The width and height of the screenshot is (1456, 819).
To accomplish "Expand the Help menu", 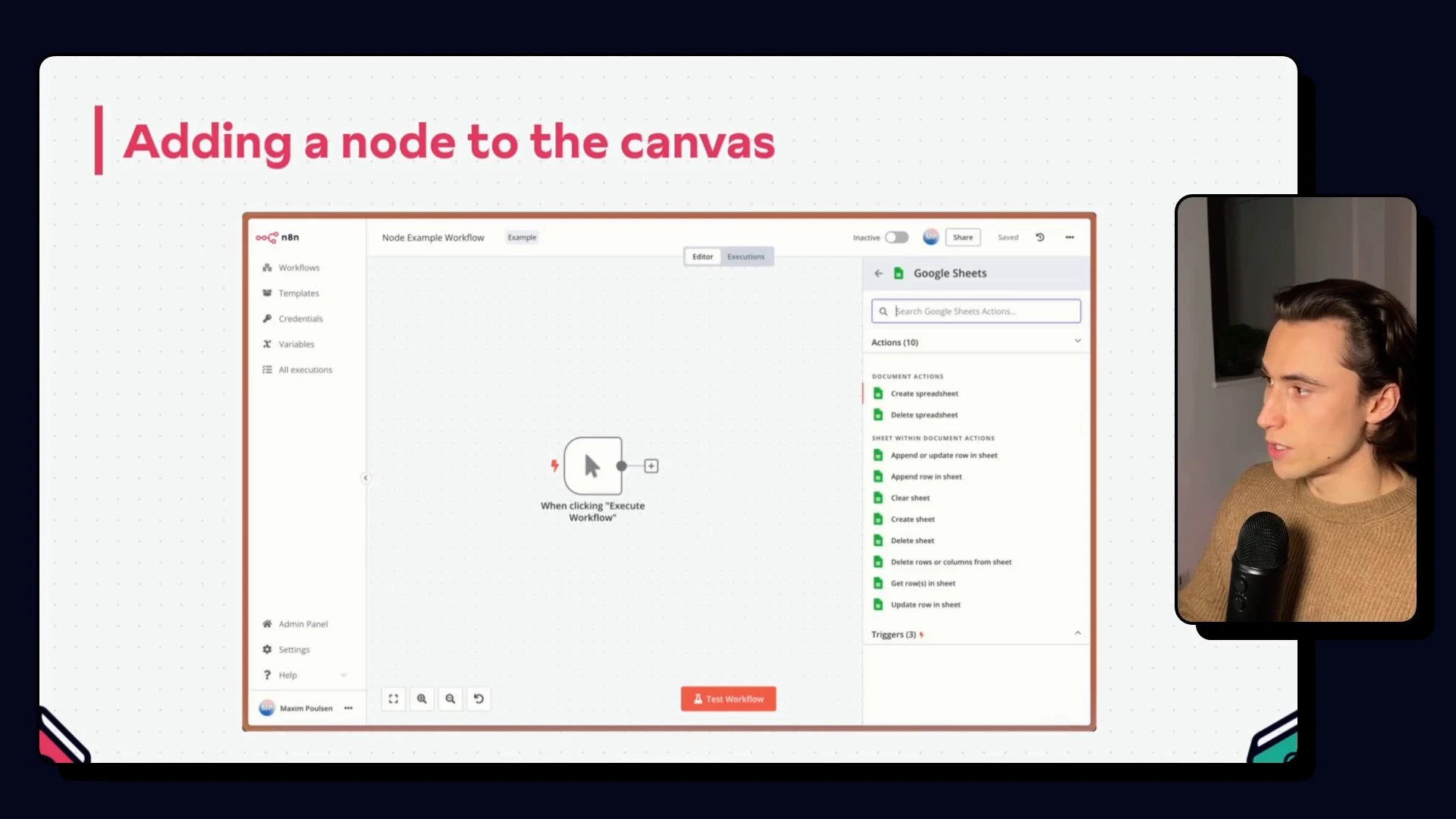I will (x=304, y=675).
